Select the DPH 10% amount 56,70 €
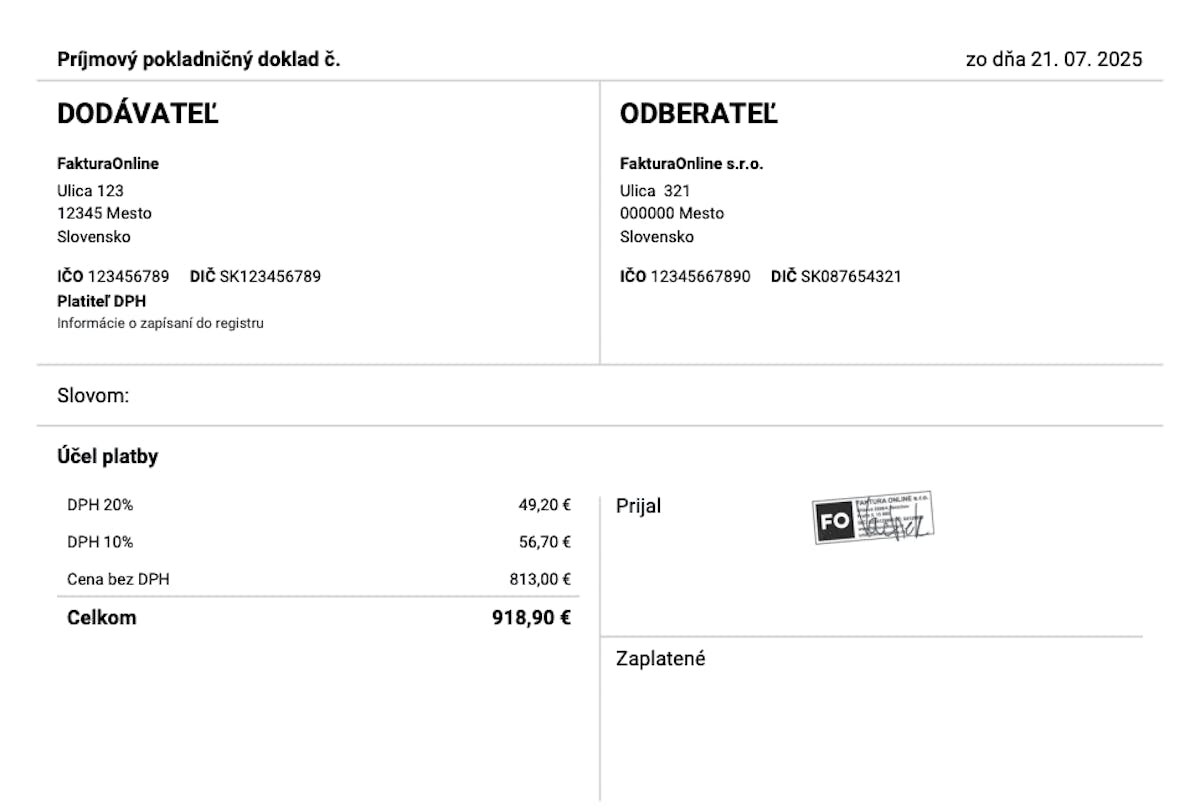The image size is (1200, 807). pyautogui.click(x=544, y=542)
